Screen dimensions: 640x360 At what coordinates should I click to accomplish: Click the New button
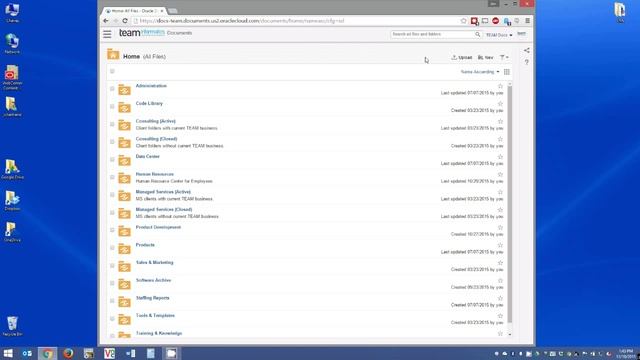485,58
